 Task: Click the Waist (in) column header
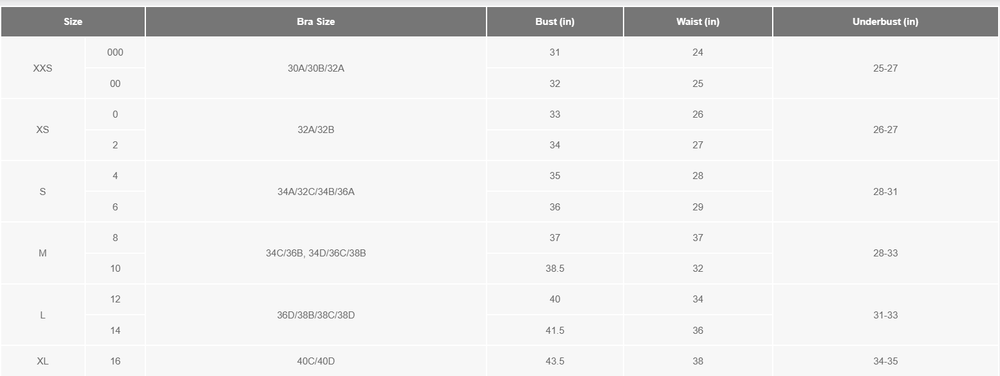[698, 22]
